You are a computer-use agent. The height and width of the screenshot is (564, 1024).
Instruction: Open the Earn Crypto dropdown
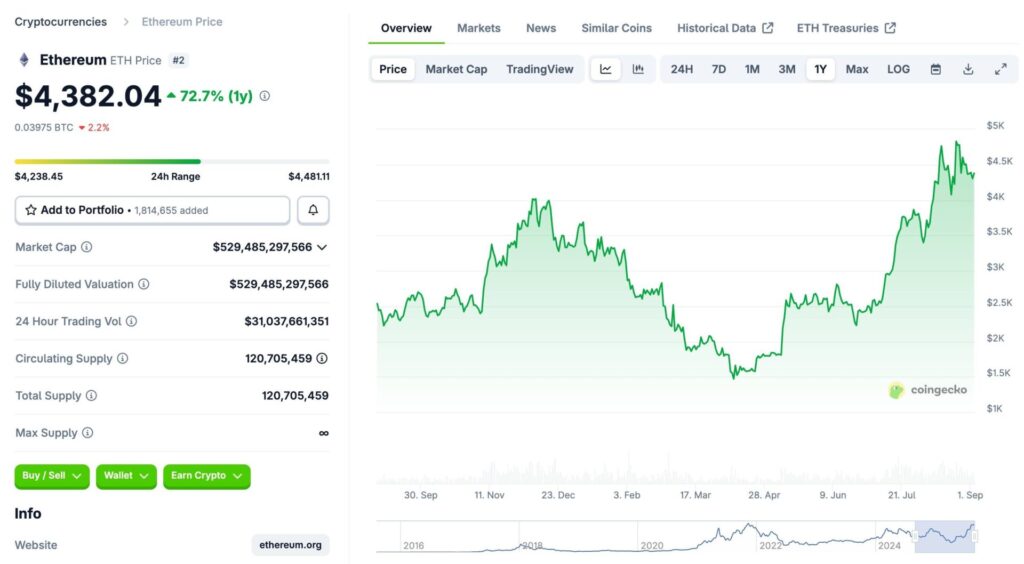206,476
